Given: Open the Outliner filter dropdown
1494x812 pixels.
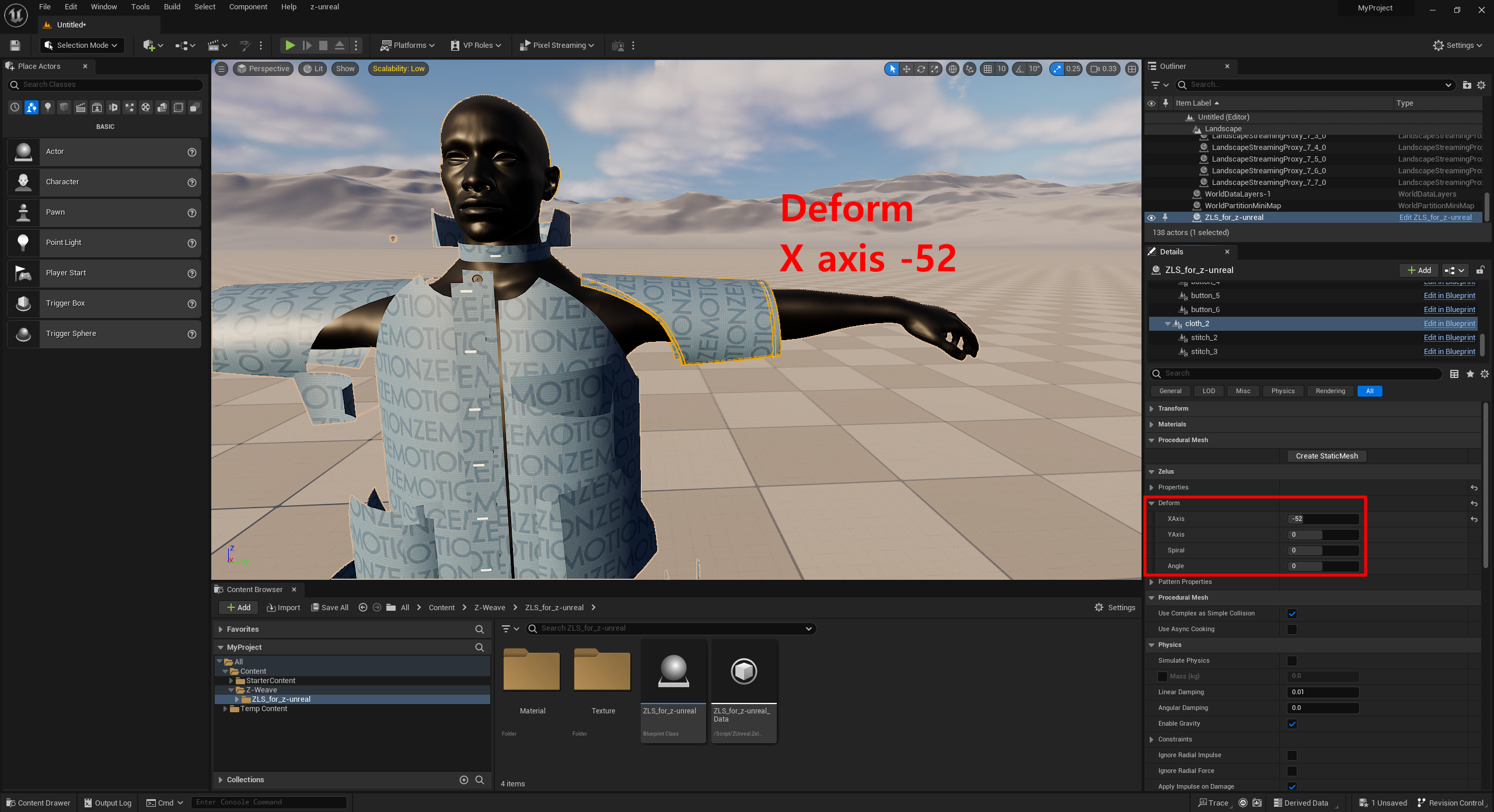Looking at the screenshot, I should pos(1159,85).
